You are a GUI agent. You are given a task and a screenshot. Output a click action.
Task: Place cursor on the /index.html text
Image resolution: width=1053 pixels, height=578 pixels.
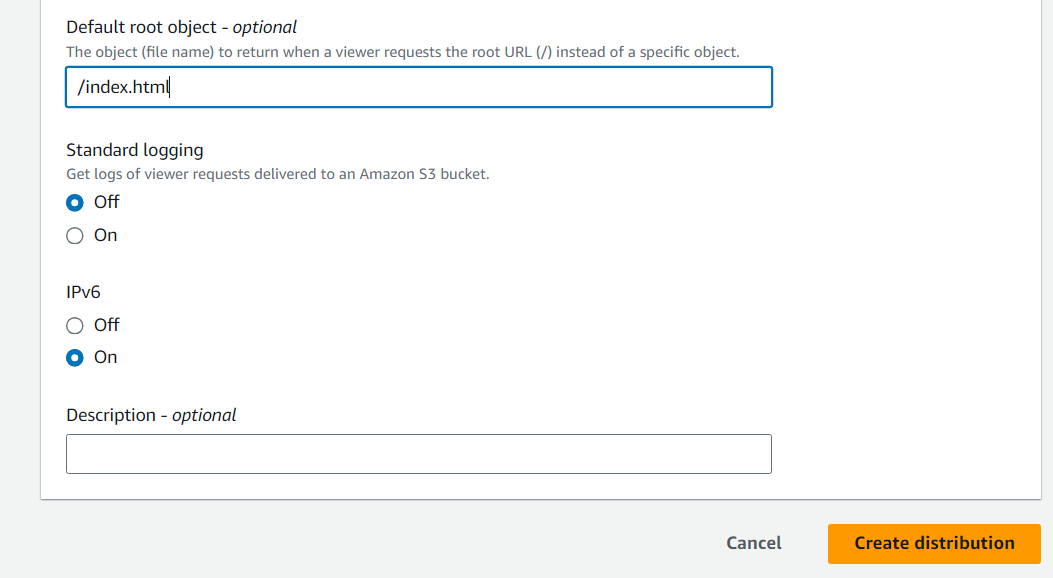pyautogui.click(x=123, y=87)
